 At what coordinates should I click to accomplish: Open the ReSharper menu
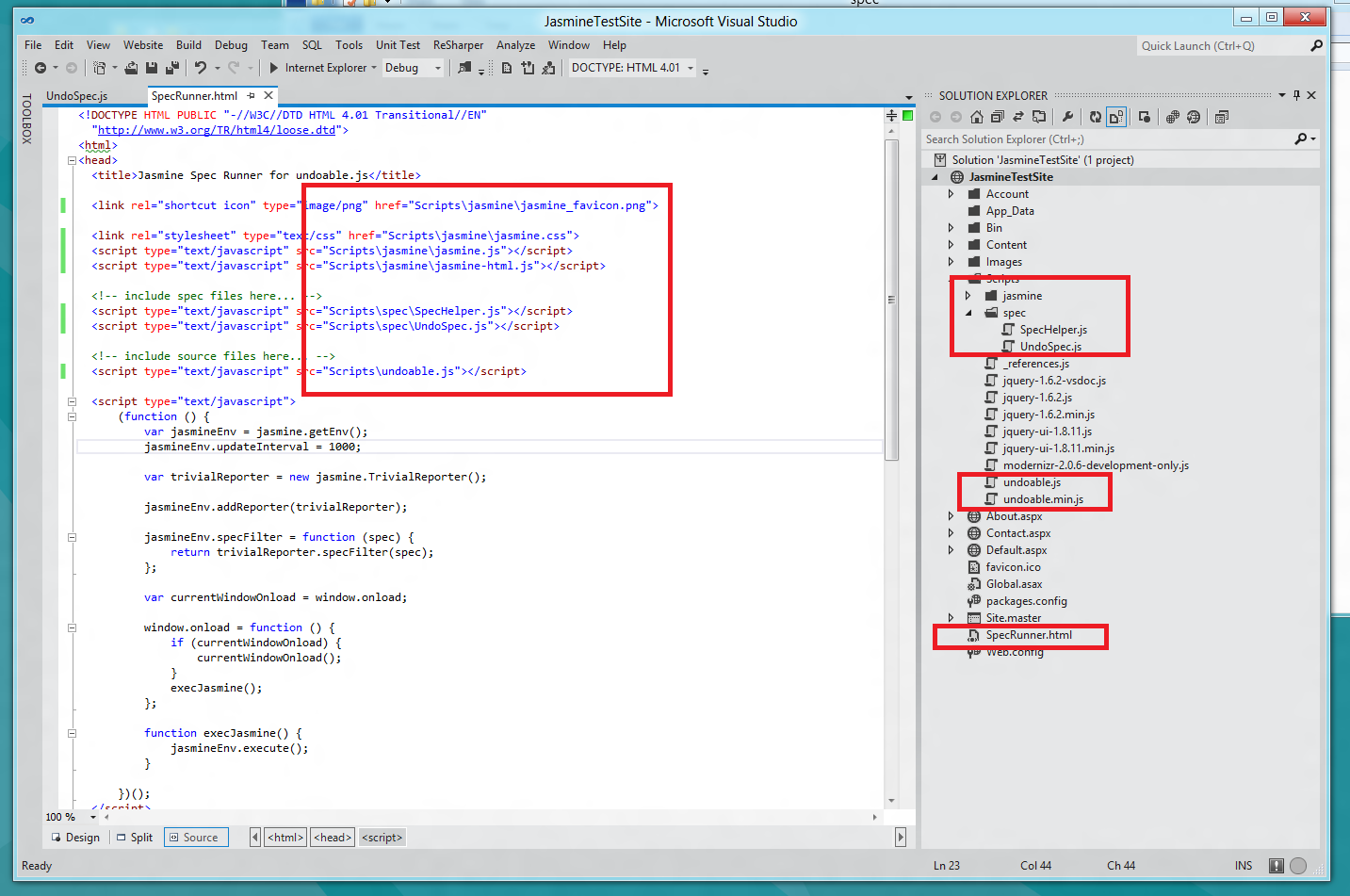[x=458, y=45]
